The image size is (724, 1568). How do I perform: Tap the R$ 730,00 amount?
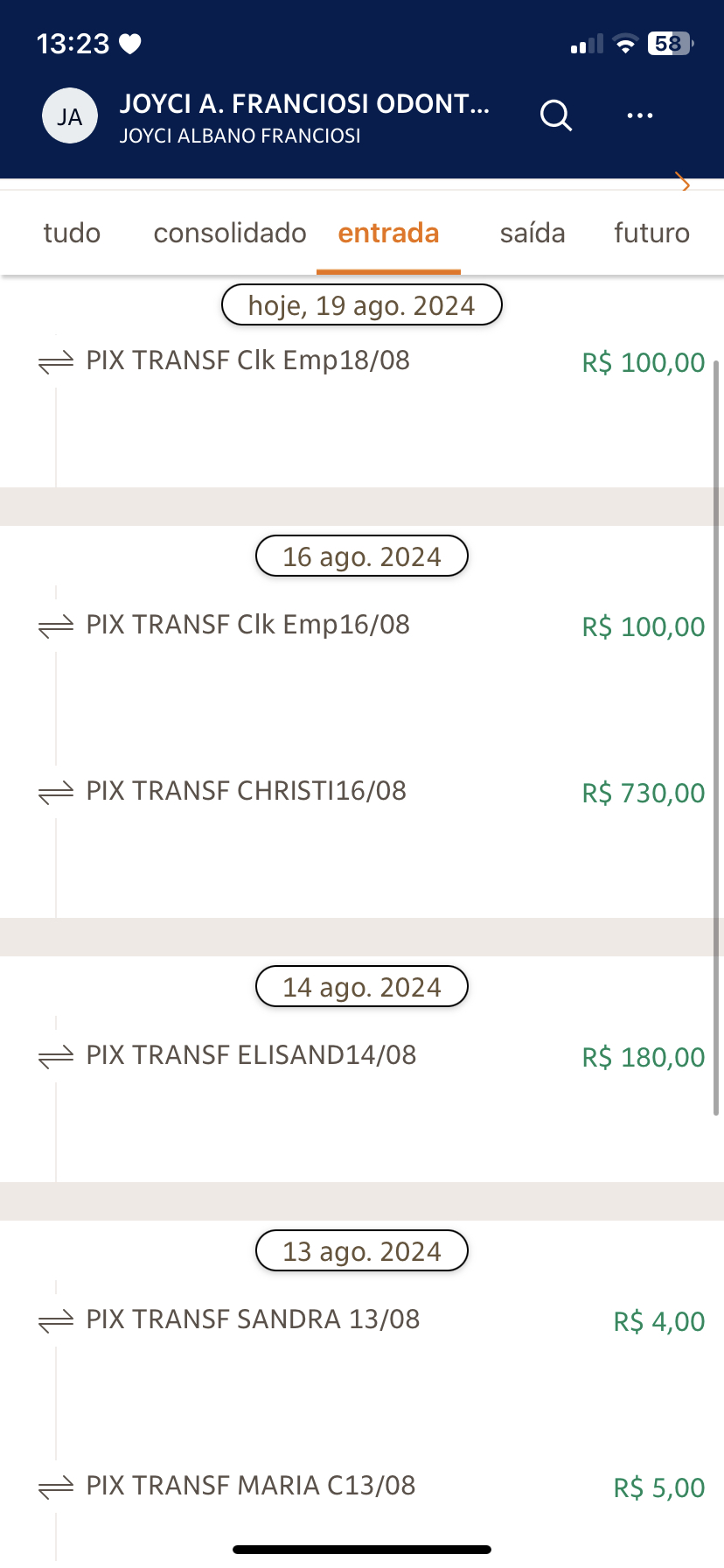644,794
